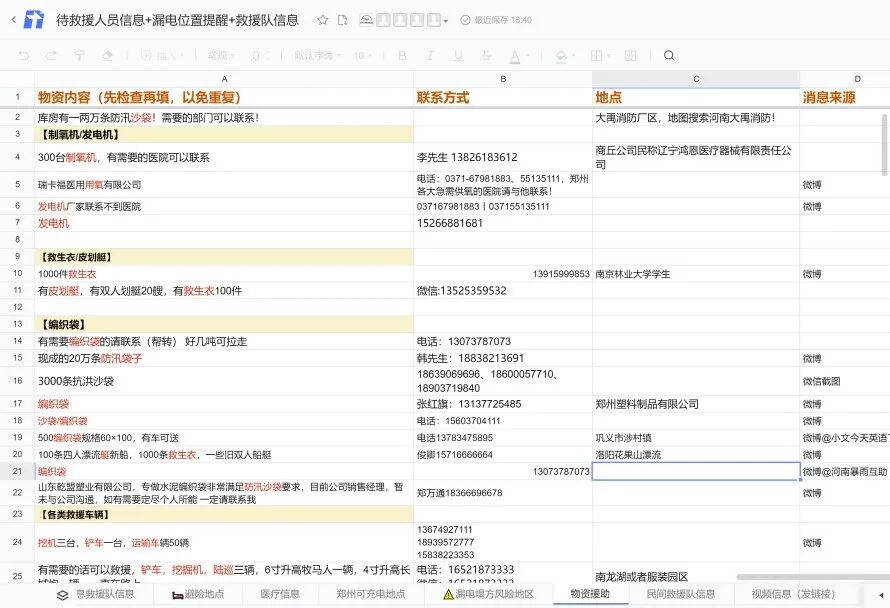Click cell 郑万通18366696678
The height and width of the screenshot is (608, 890).
point(503,493)
